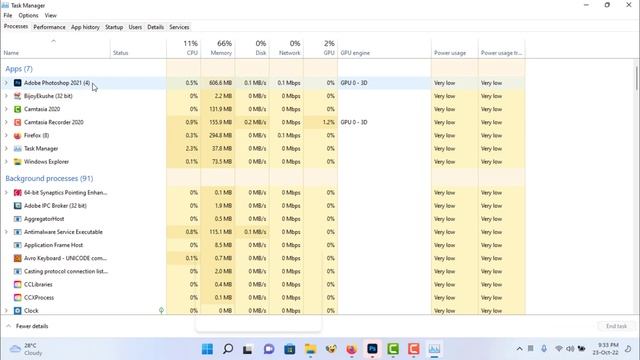
Task: Open the View menu
Action: [51, 16]
